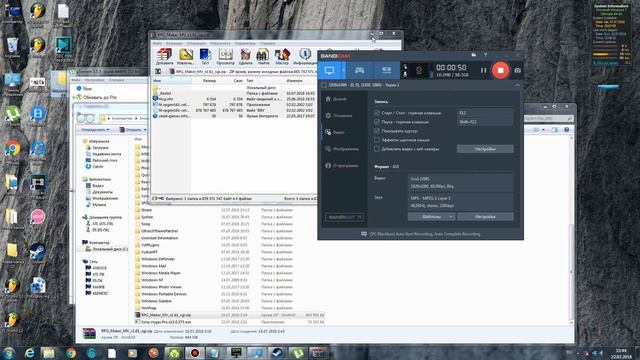Click Открыть dropdown in Explorer toolbar
The image size is (640, 360).
[133, 130]
